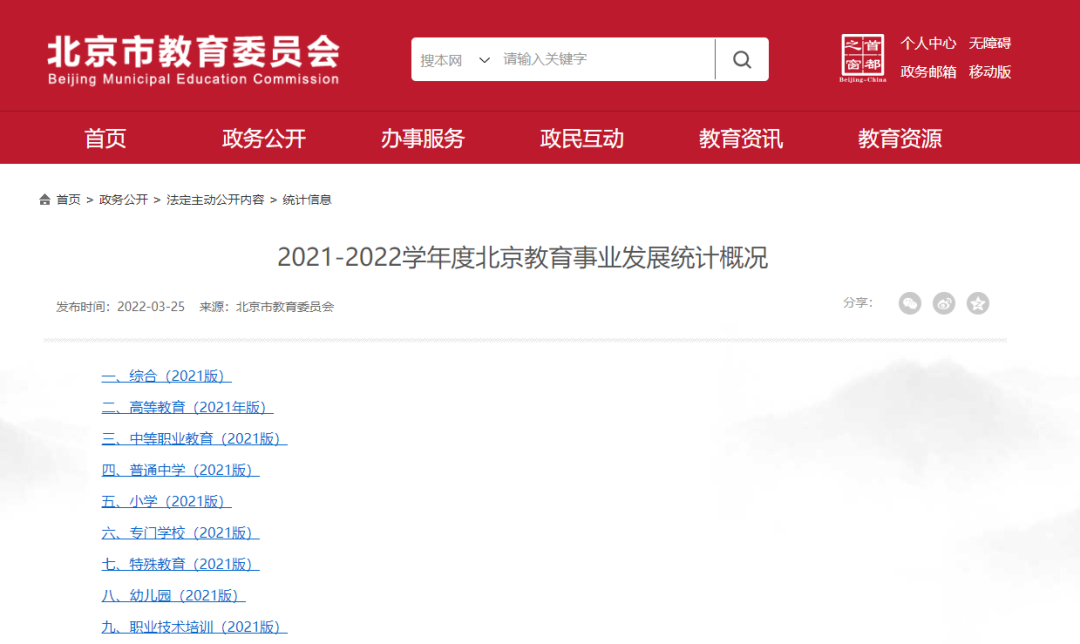
Task: Click the home icon in breadcrumb
Action: [x=45, y=200]
